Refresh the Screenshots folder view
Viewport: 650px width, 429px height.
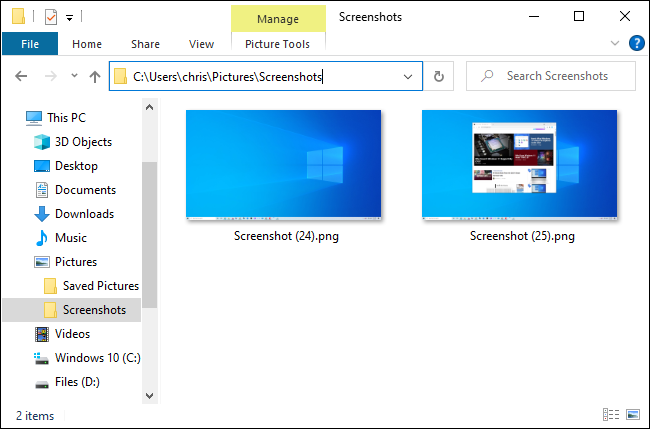pos(439,76)
